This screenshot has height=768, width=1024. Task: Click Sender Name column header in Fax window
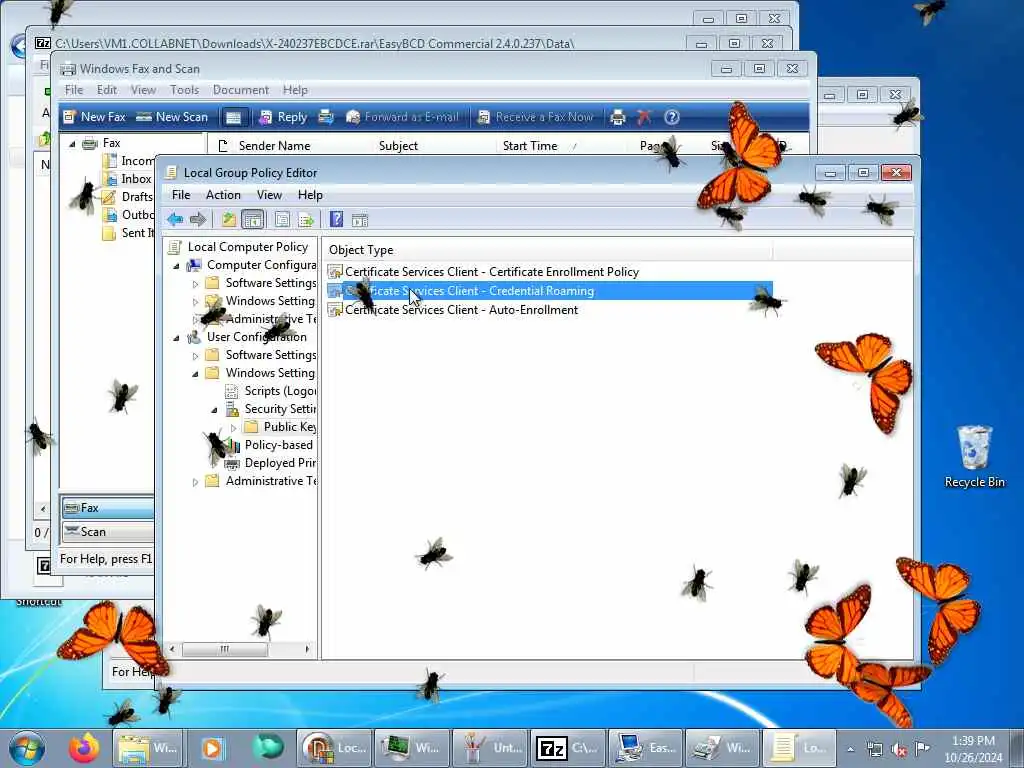pos(274,146)
